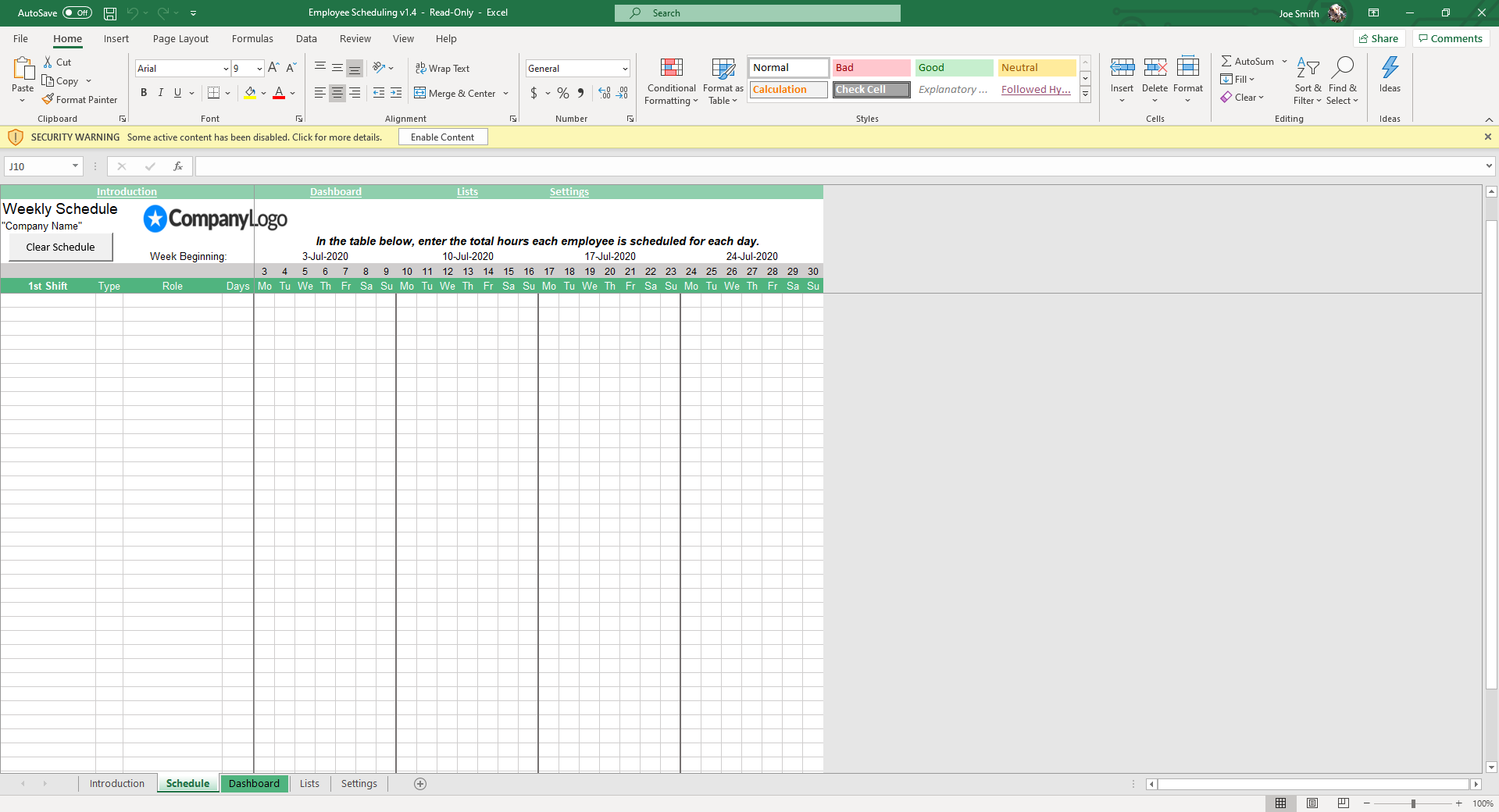Viewport: 1499px width, 812px height.
Task: Open the font color swatch
Action: tap(279, 93)
